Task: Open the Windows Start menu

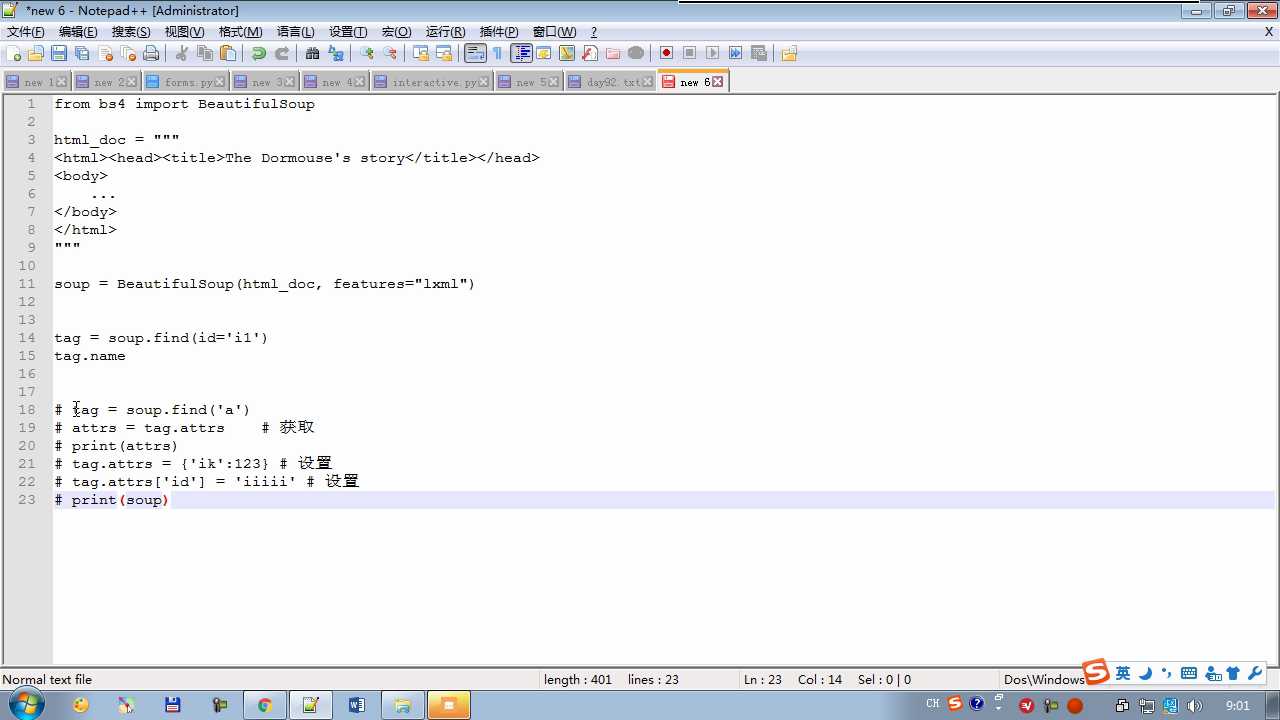Action: pyautogui.click(x=25, y=705)
